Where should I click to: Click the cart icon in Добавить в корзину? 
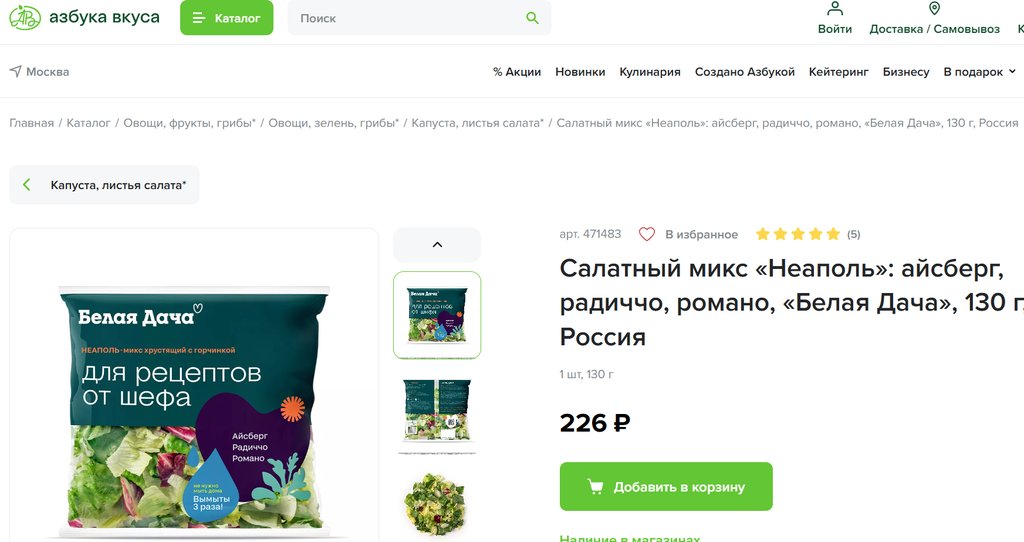[595, 486]
